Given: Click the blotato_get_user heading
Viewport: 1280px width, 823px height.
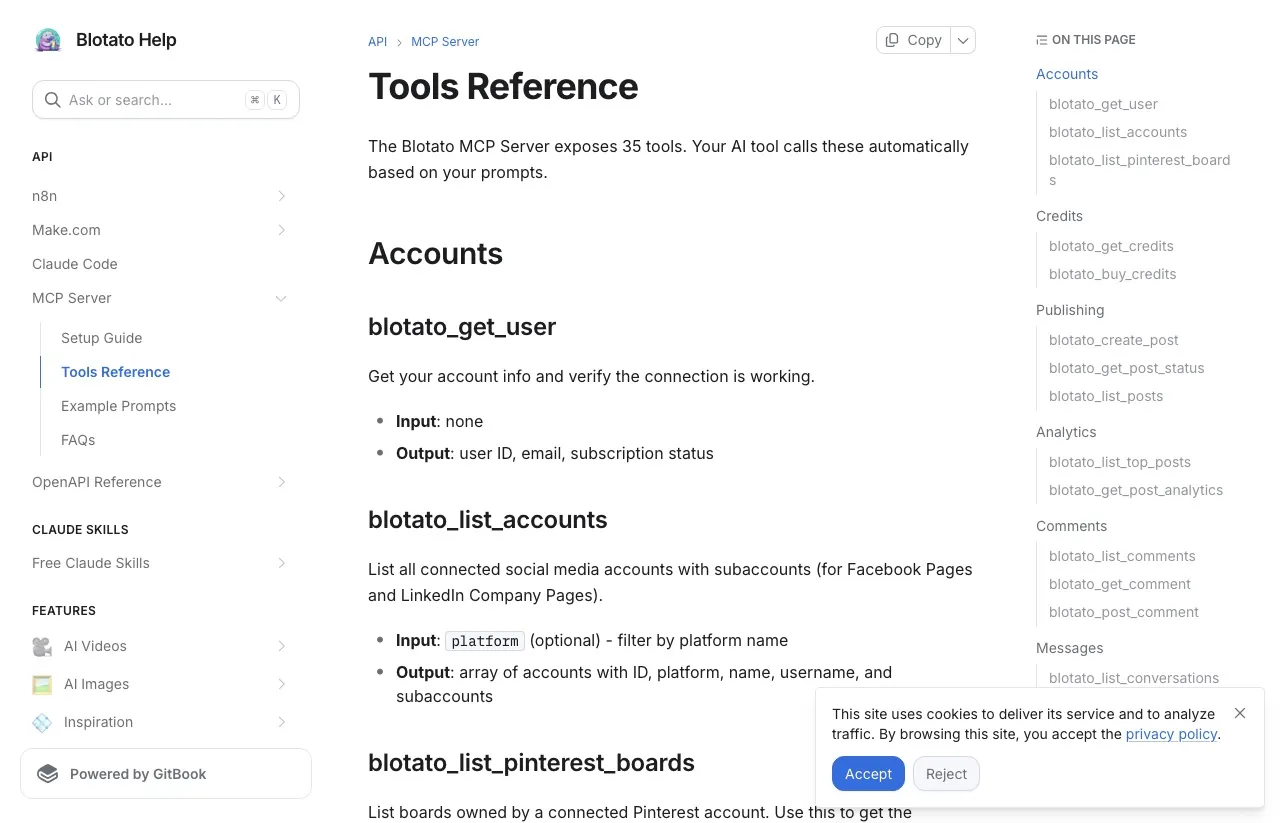Looking at the screenshot, I should coord(462,327).
